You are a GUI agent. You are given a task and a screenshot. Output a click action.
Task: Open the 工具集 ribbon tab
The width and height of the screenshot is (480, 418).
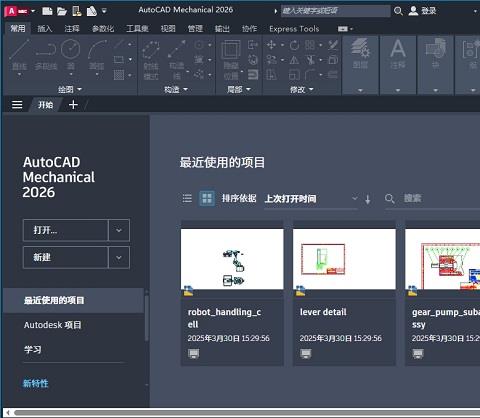[137, 29]
